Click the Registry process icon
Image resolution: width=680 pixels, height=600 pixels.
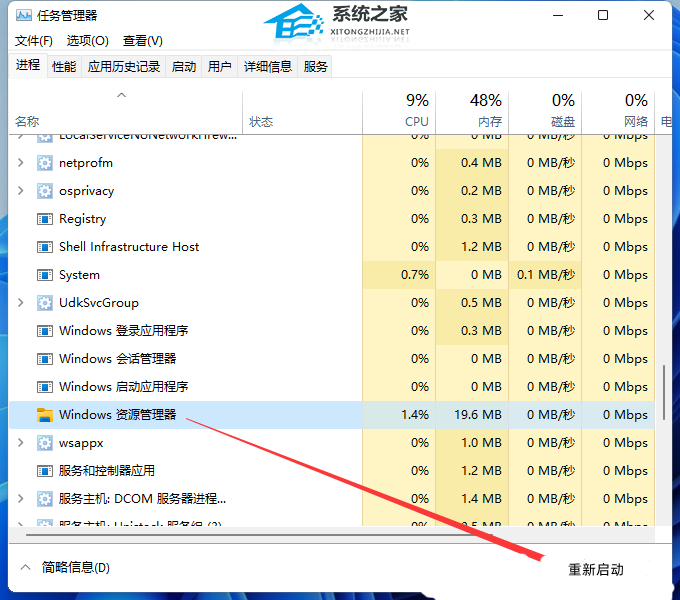(x=44, y=219)
